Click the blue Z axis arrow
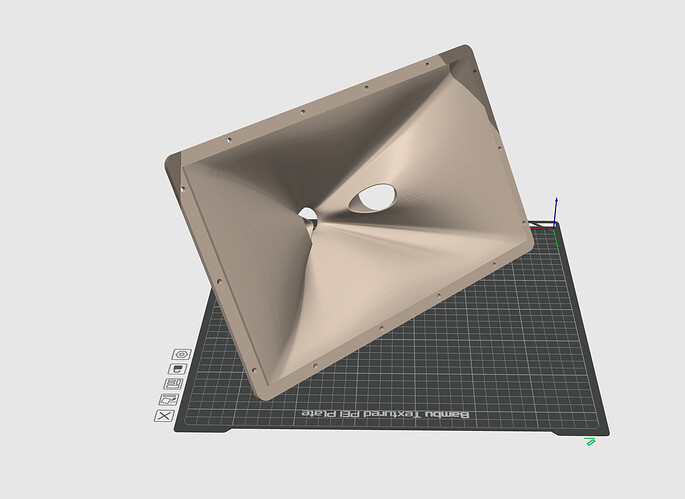685x499 pixels. click(556, 212)
